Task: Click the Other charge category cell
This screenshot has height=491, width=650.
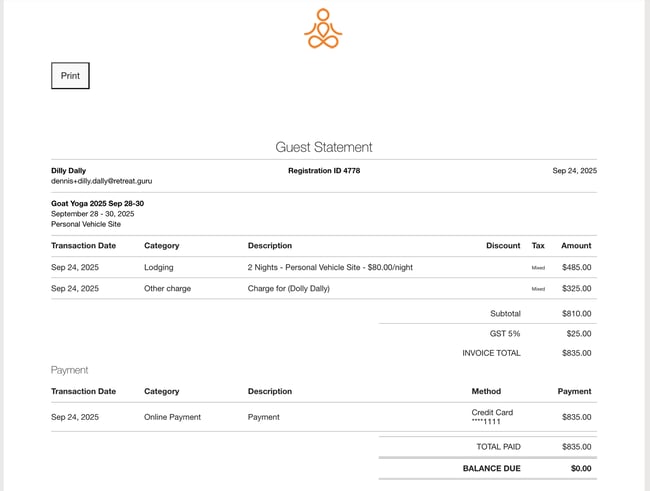Action: 167,288
